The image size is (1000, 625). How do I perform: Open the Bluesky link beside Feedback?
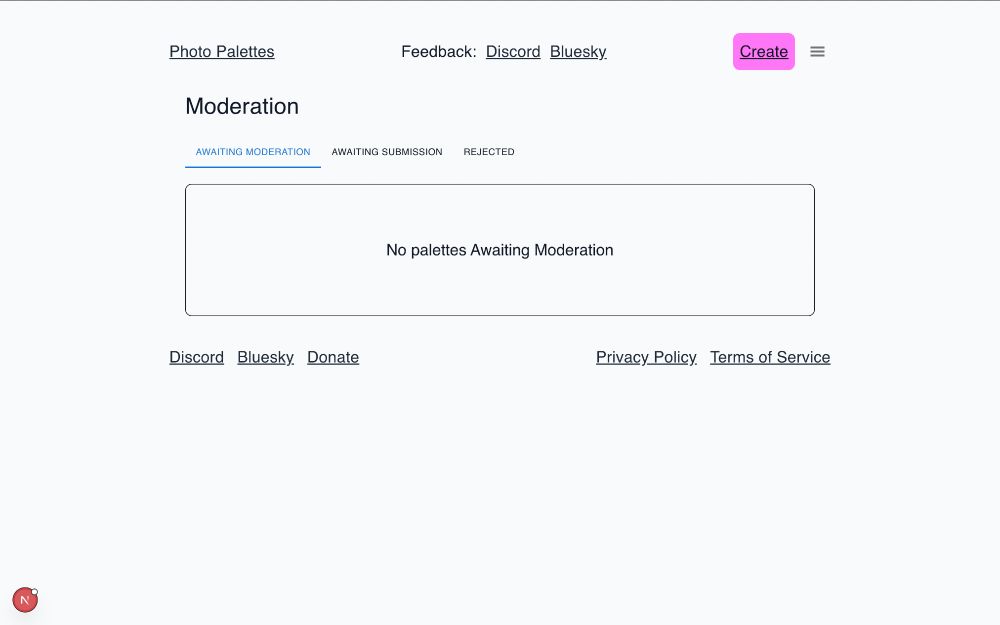578,52
